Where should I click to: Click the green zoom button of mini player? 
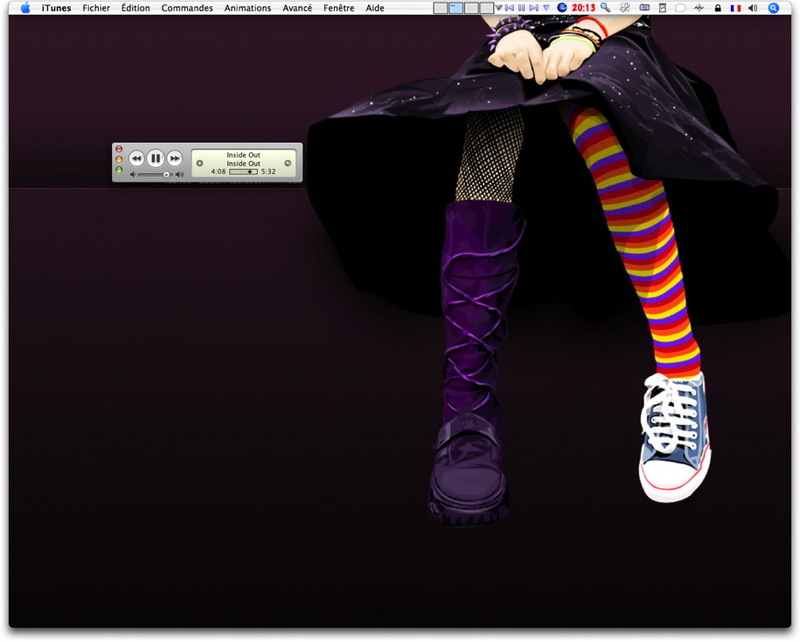tap(119, 169)
